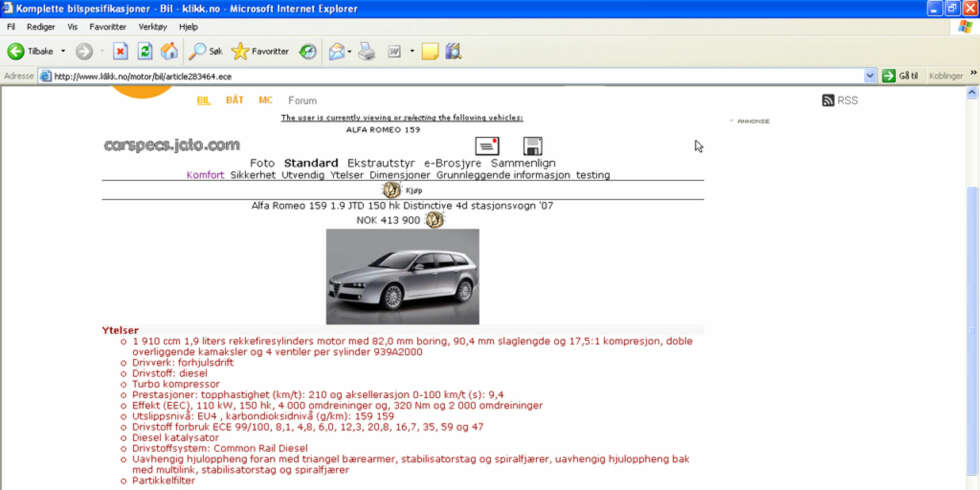Open the Hjelp menu
Image resolution: width=980 pixels, height=490 pixels.
[188, 27]
